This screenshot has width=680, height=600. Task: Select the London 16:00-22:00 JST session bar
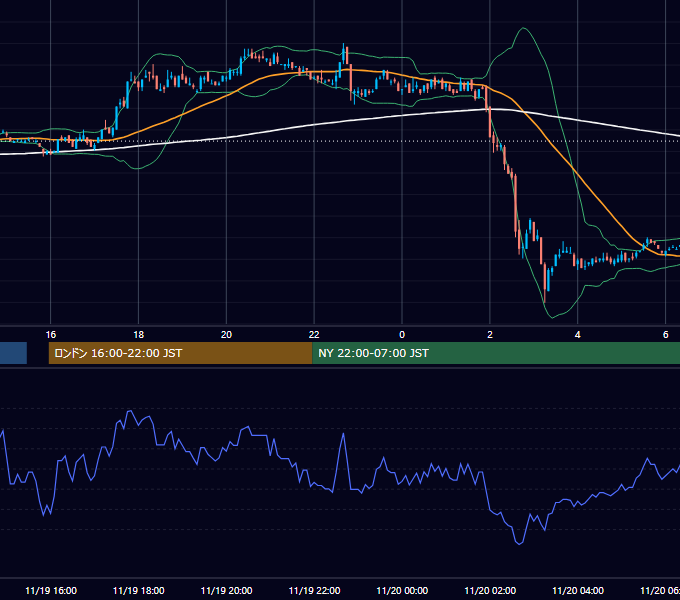[180, 353]
